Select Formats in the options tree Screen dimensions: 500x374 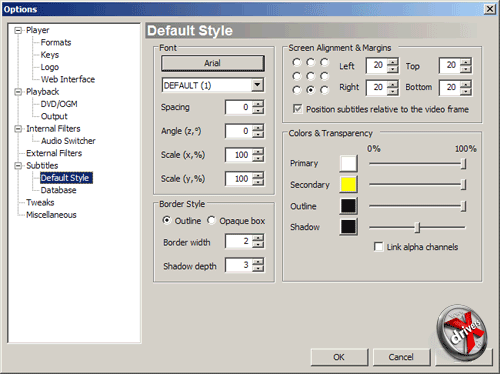56,43
